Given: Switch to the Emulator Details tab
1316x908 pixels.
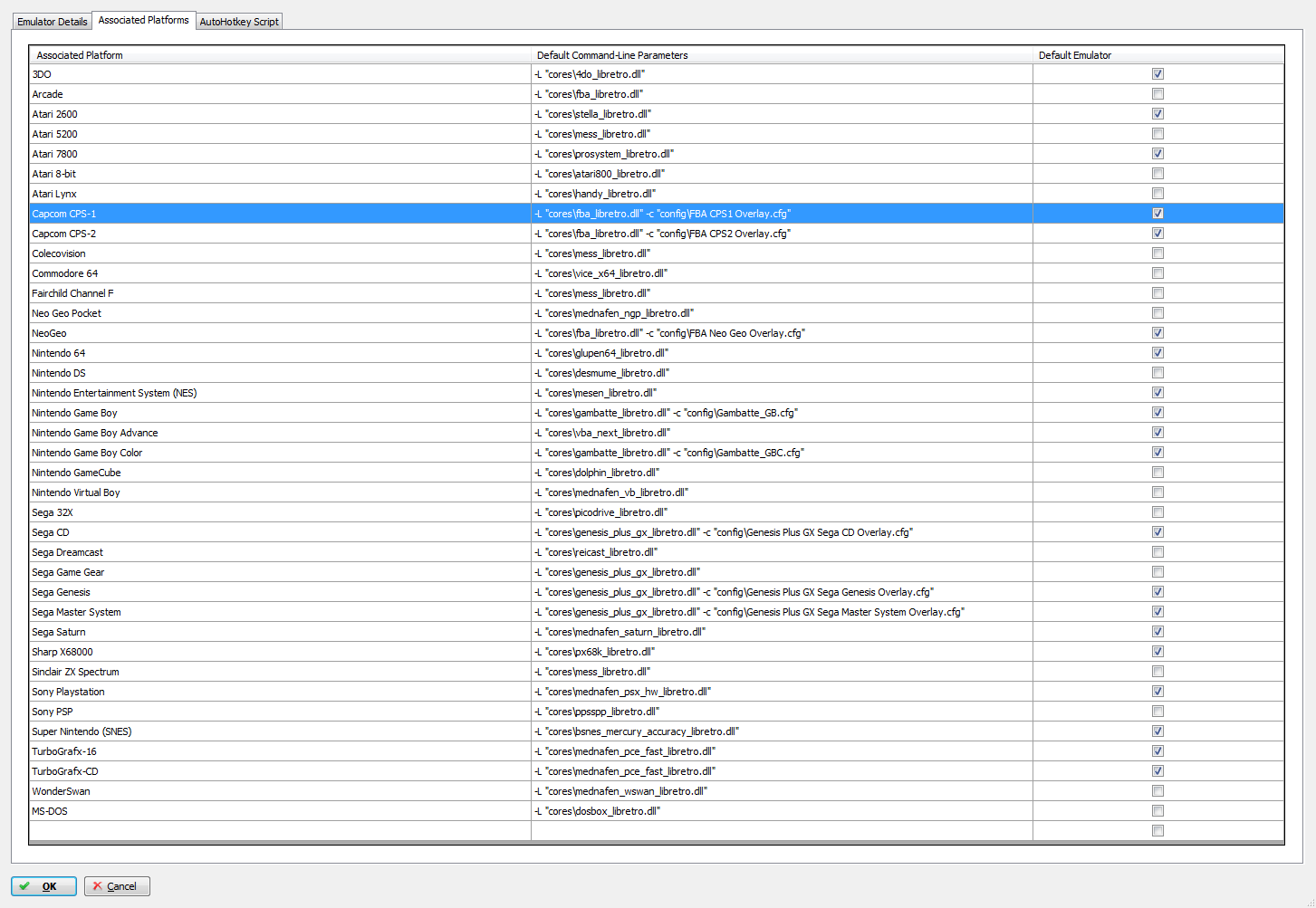Looking at the screenshot, I should 53,21.
